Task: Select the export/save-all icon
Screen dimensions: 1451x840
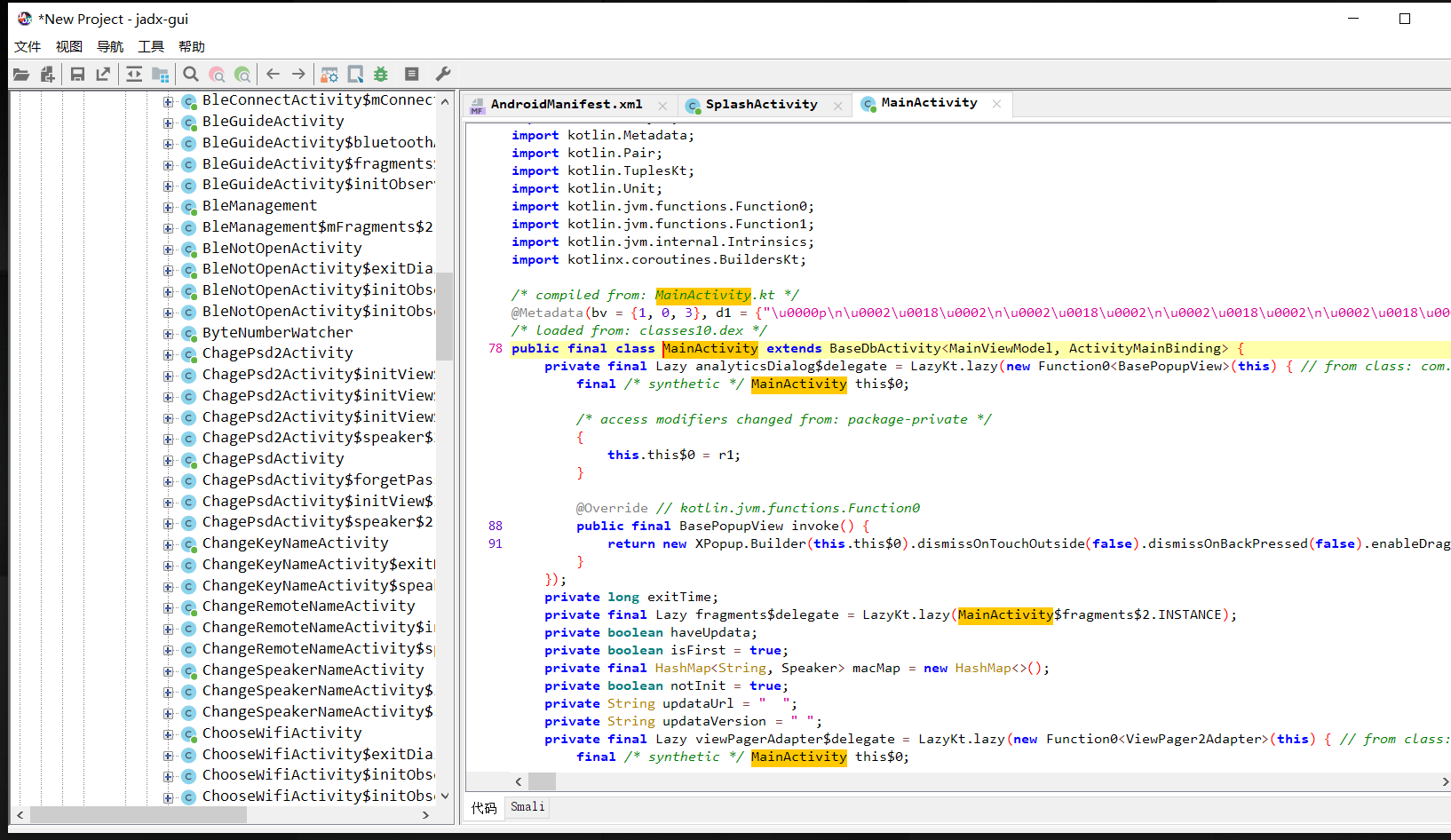Action: (x=103, y=74)
